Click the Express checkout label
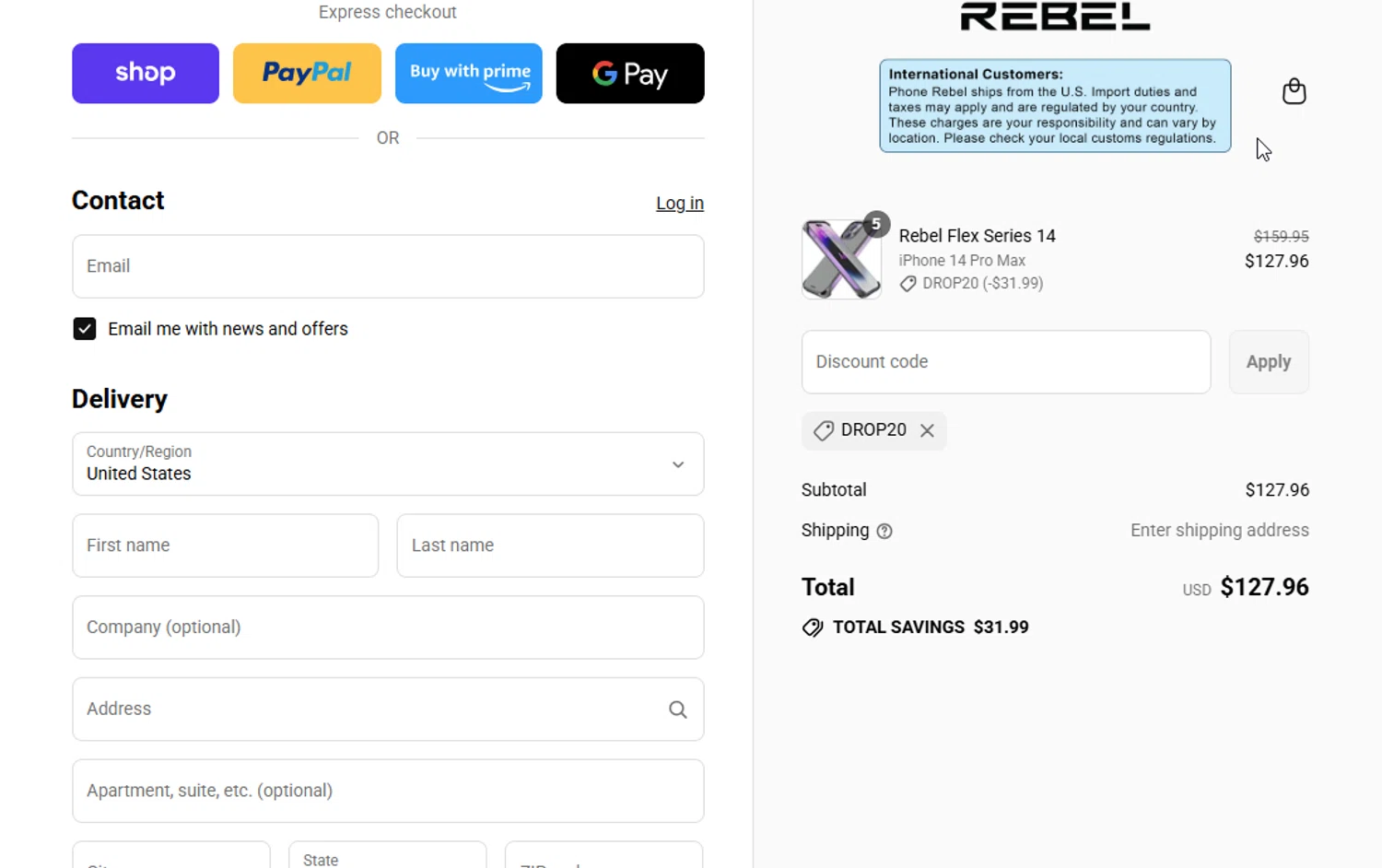Image resolution: width=1382 pixels, height=868 pixels. [388, 12]
